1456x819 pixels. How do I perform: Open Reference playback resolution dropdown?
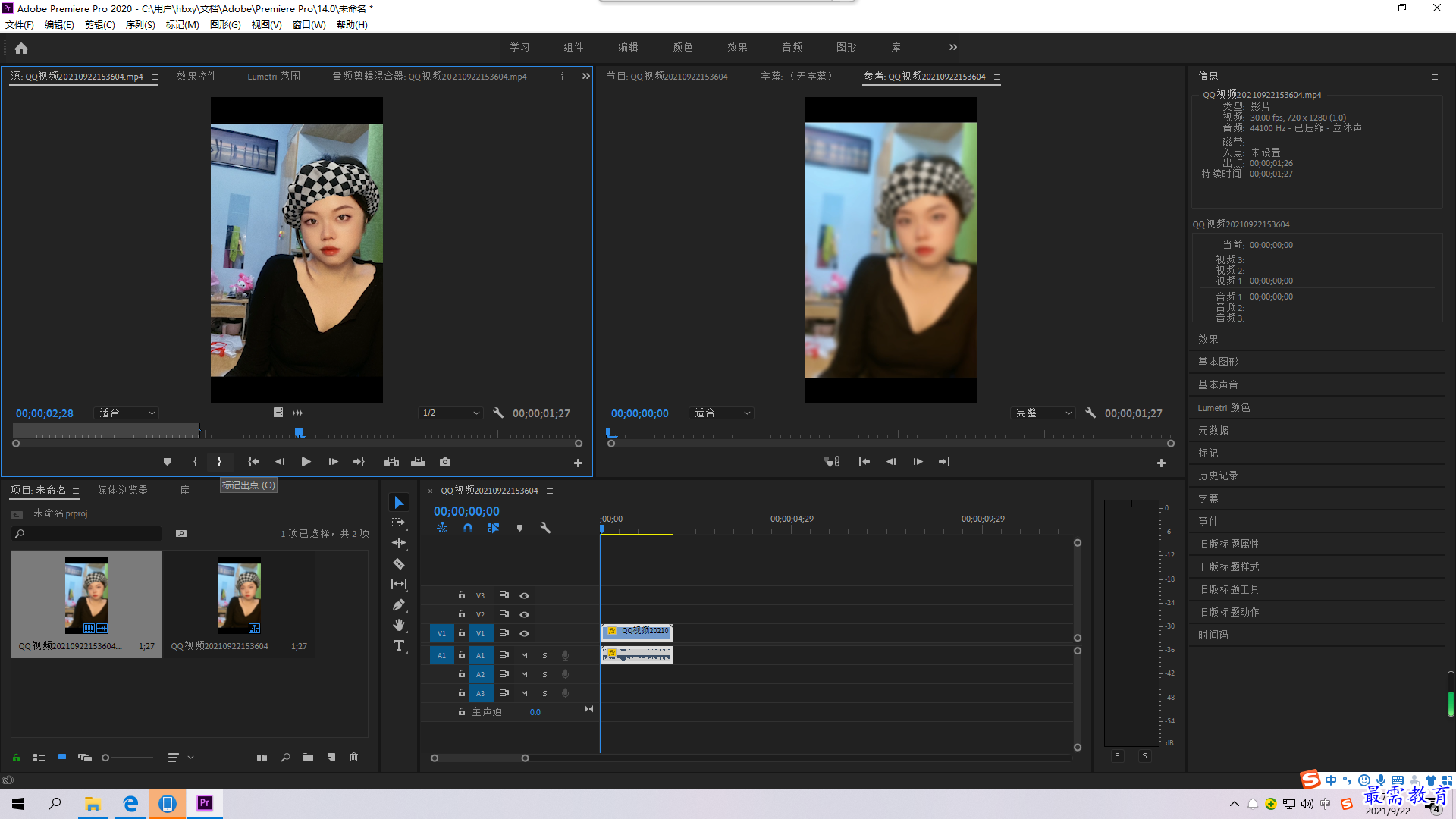pos(1043,413)
